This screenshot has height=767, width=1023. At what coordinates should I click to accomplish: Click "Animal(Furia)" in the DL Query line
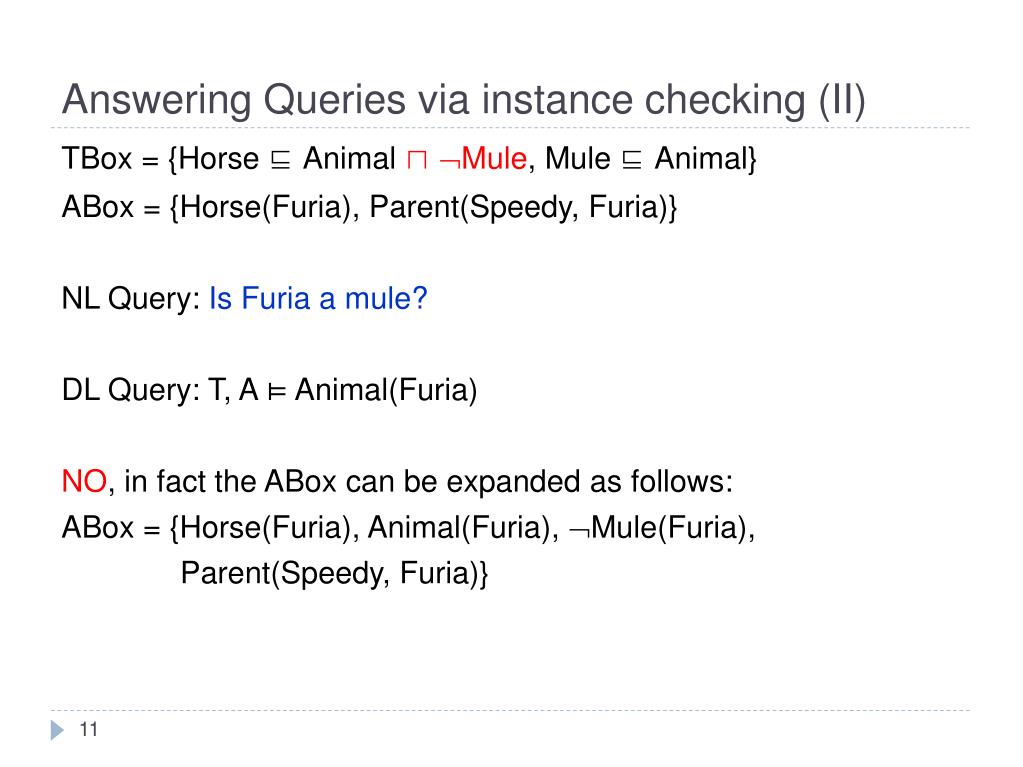386,390
